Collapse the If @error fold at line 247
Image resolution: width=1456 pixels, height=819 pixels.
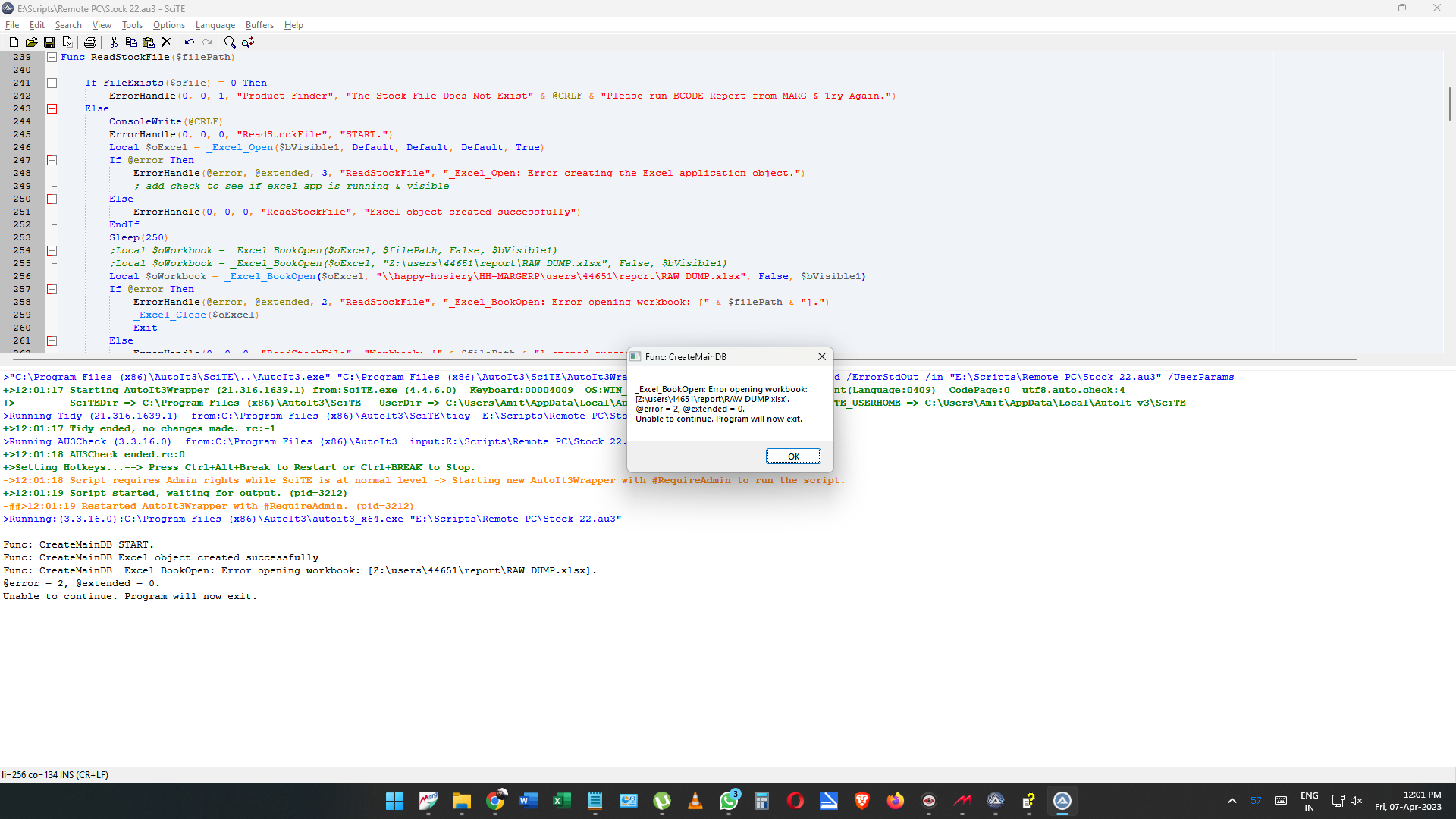coord(52,160)
